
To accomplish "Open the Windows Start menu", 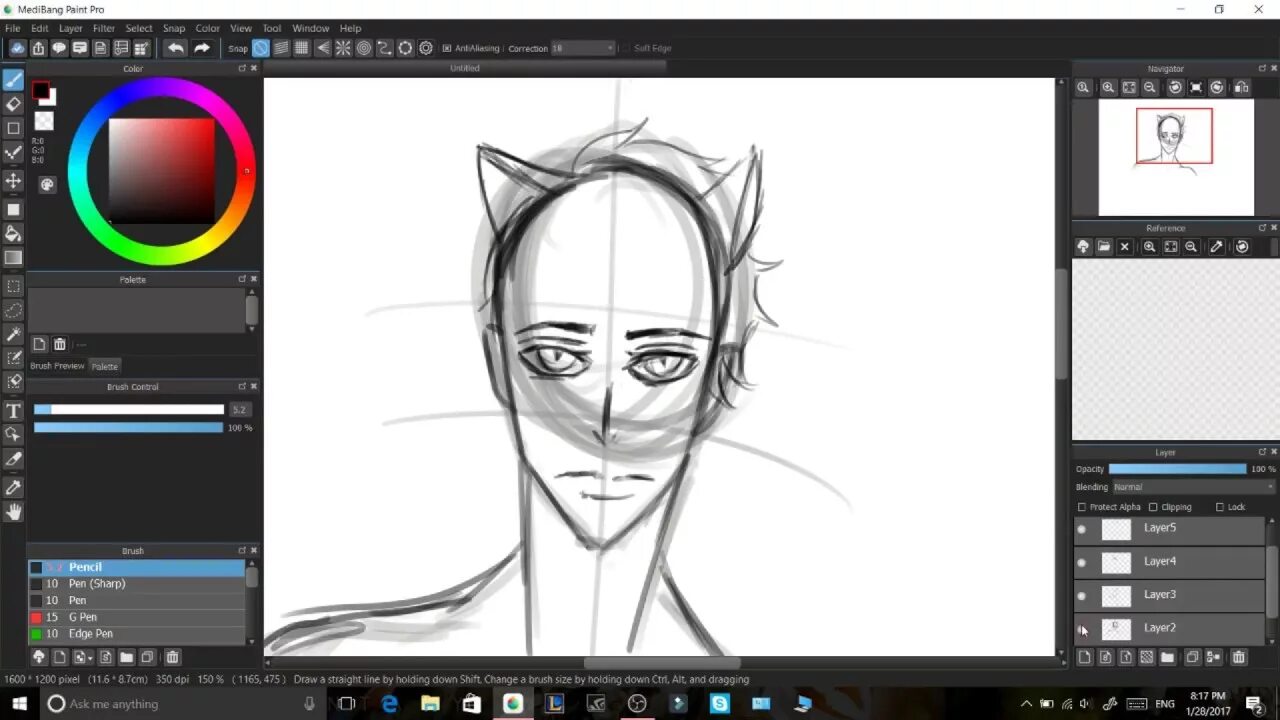I will tap(19, 704).
